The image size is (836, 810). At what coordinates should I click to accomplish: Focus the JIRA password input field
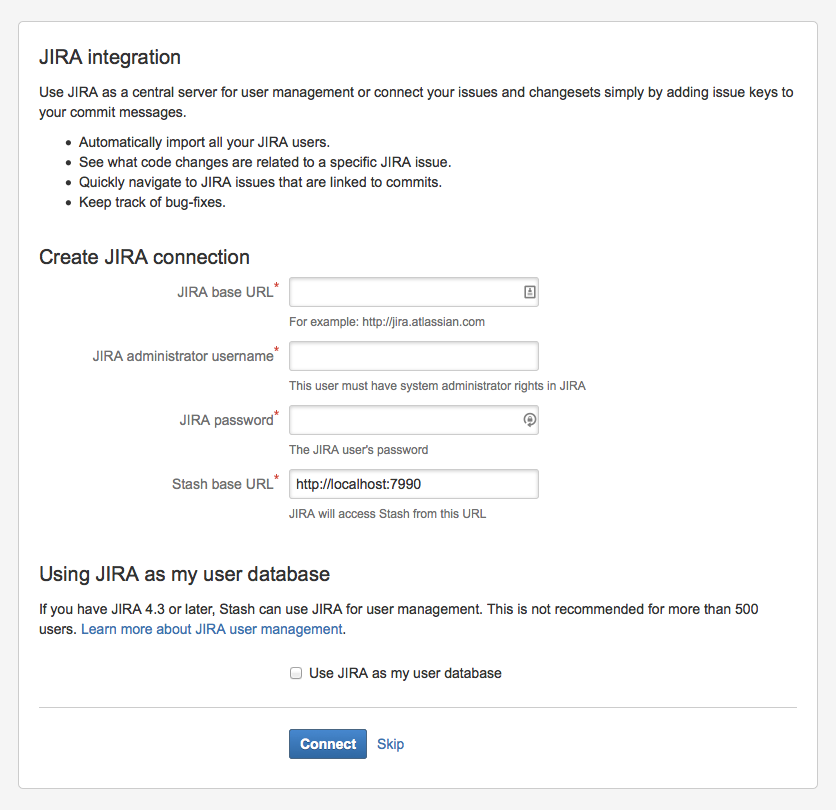[x=414, y=420]
